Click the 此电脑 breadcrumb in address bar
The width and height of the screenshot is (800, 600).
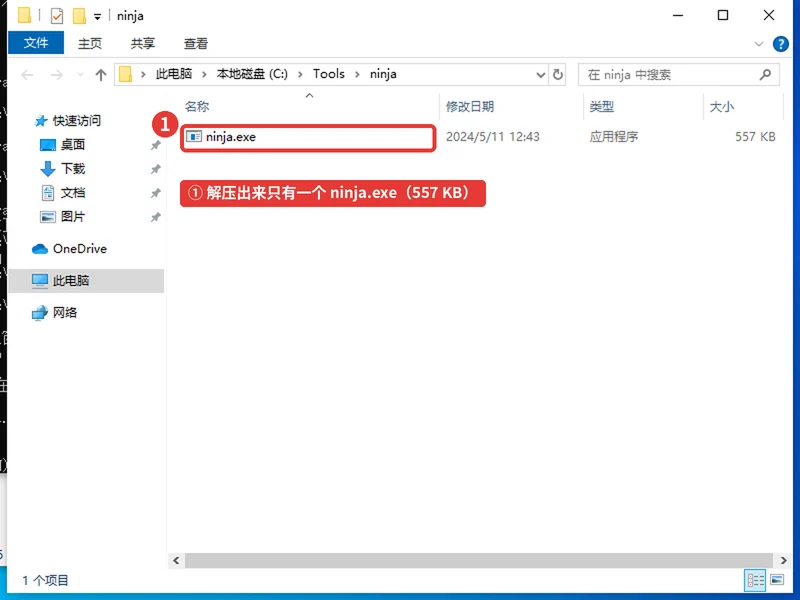click(173, 74)
